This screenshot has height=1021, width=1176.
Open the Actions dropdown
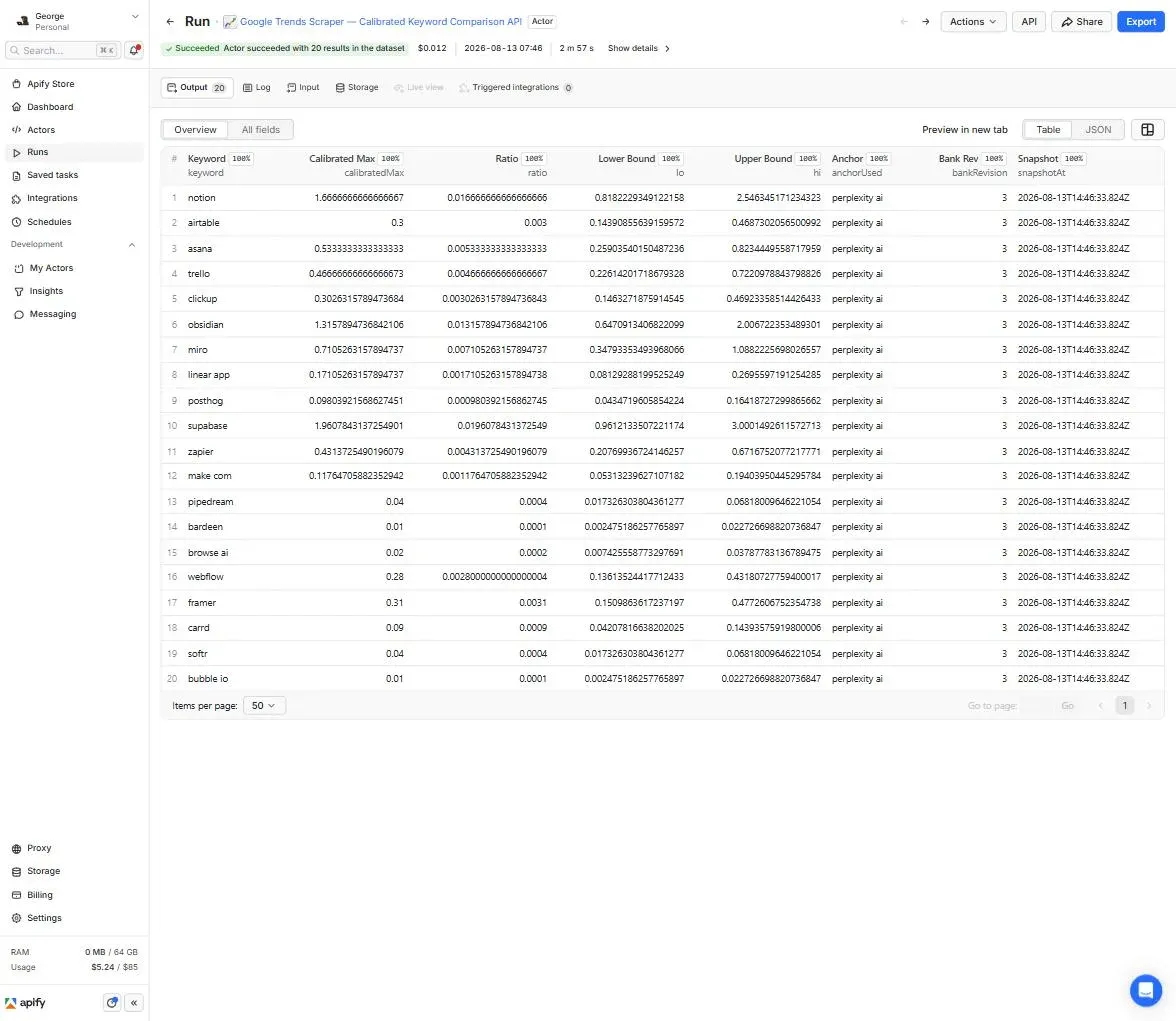pos(973,22)
